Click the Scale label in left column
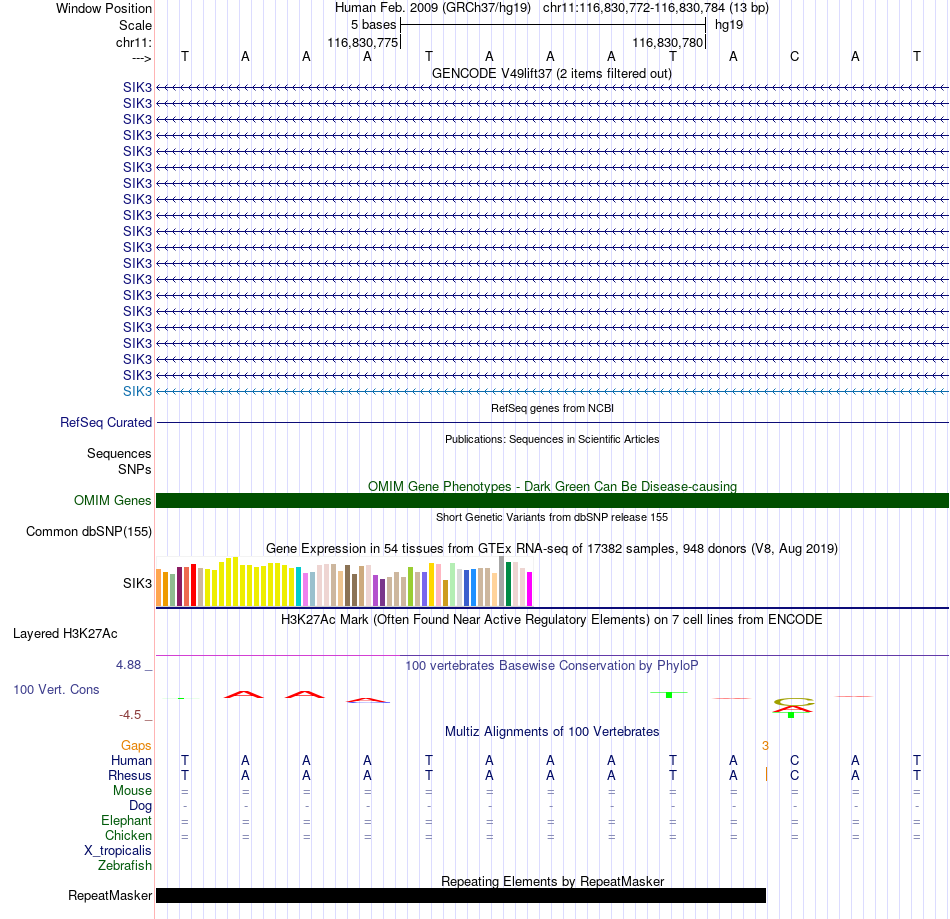Screen dimensions: 950x919 tap(135, 25)
